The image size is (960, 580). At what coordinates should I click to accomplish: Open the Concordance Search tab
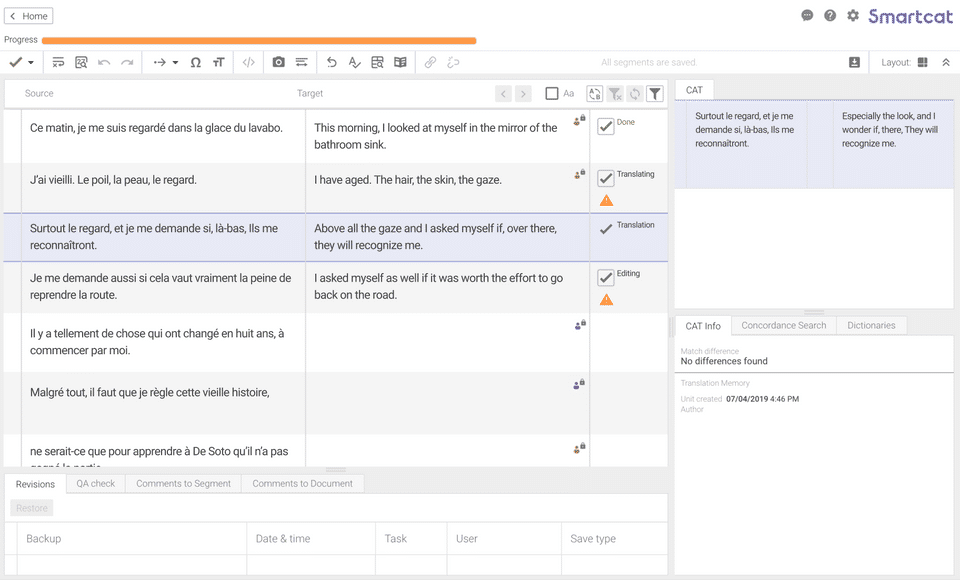[783, 326]
